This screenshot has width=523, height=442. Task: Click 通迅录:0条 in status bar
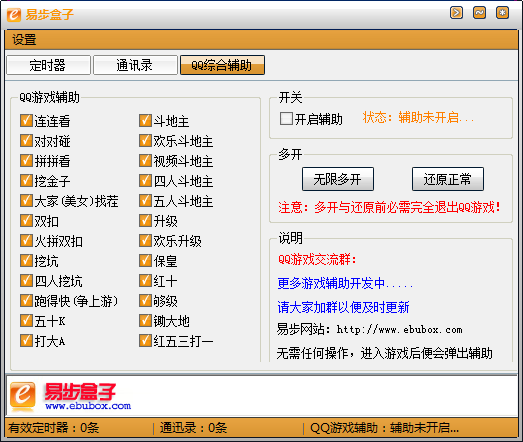193,428
